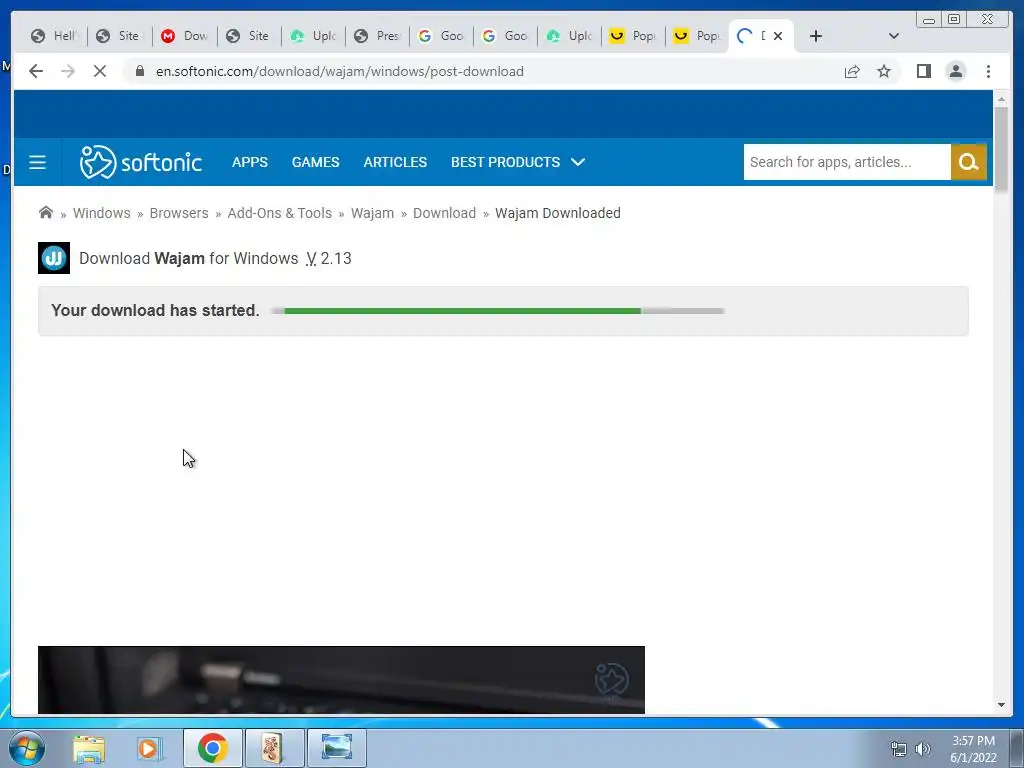This screenshot has height=768, width=1024.
Task: Open photo viewer taskbar icon
Action: coord(336,748)
